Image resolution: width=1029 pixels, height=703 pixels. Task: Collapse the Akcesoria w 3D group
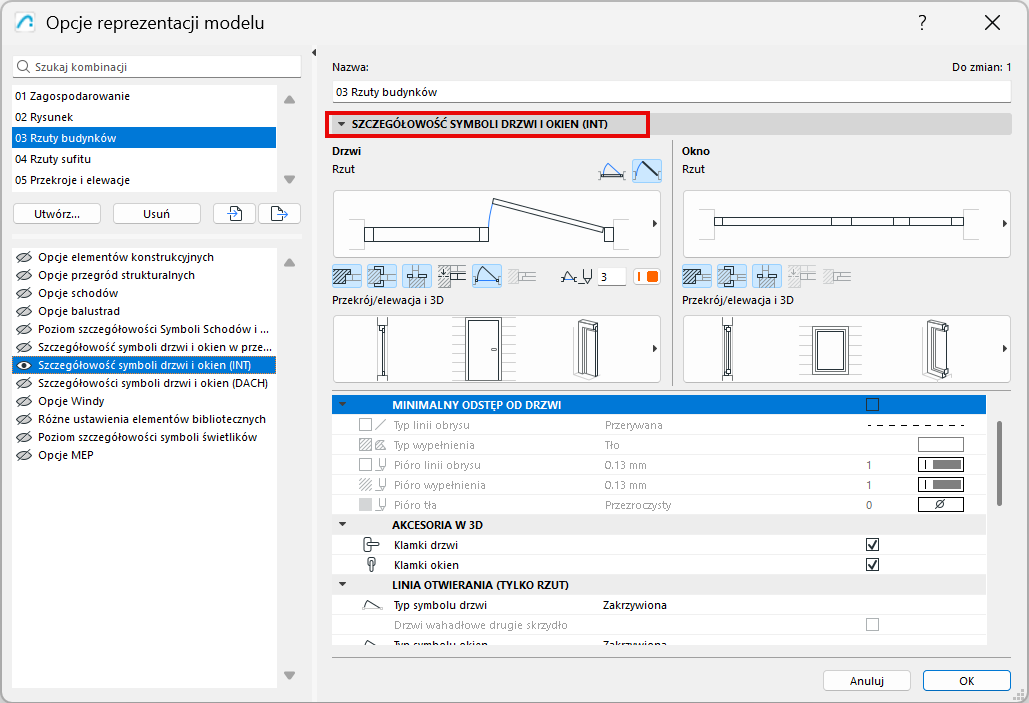click(343, 525)
